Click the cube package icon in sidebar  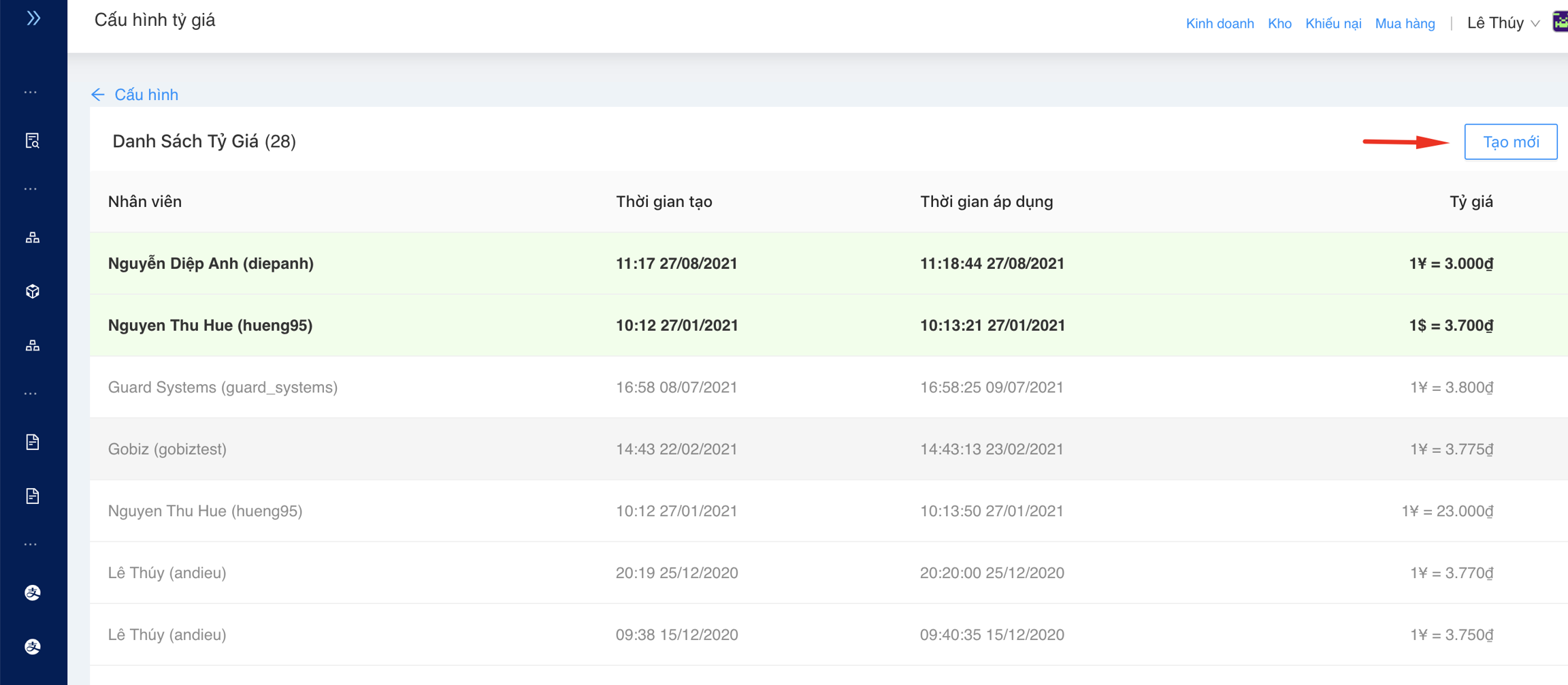coord(33,291)
